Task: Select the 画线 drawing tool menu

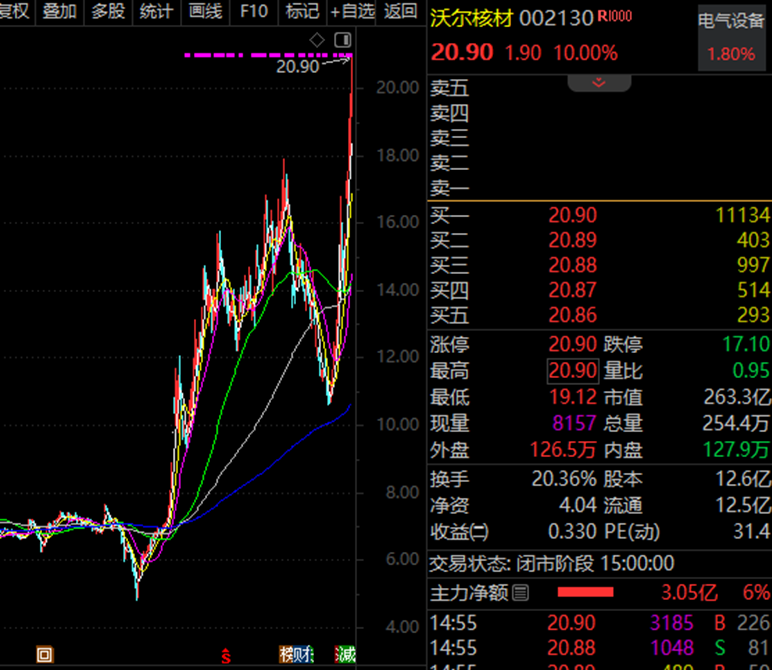Action: click(205, 11)
